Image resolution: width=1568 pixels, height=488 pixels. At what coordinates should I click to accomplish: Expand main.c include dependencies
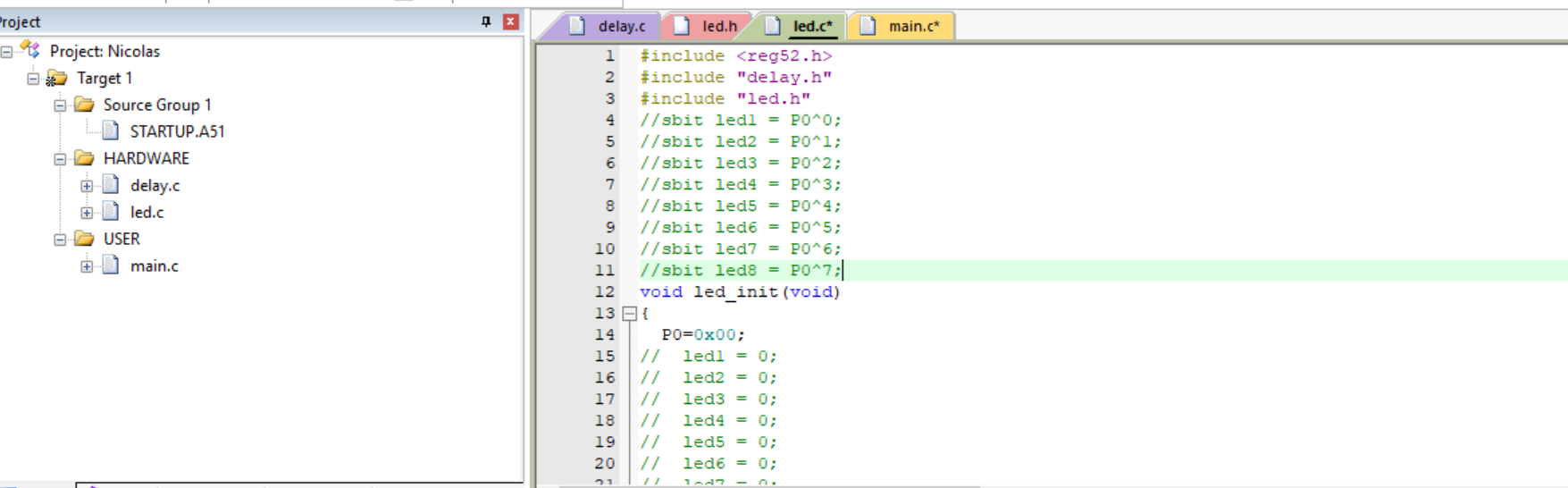tap(87, 266)
